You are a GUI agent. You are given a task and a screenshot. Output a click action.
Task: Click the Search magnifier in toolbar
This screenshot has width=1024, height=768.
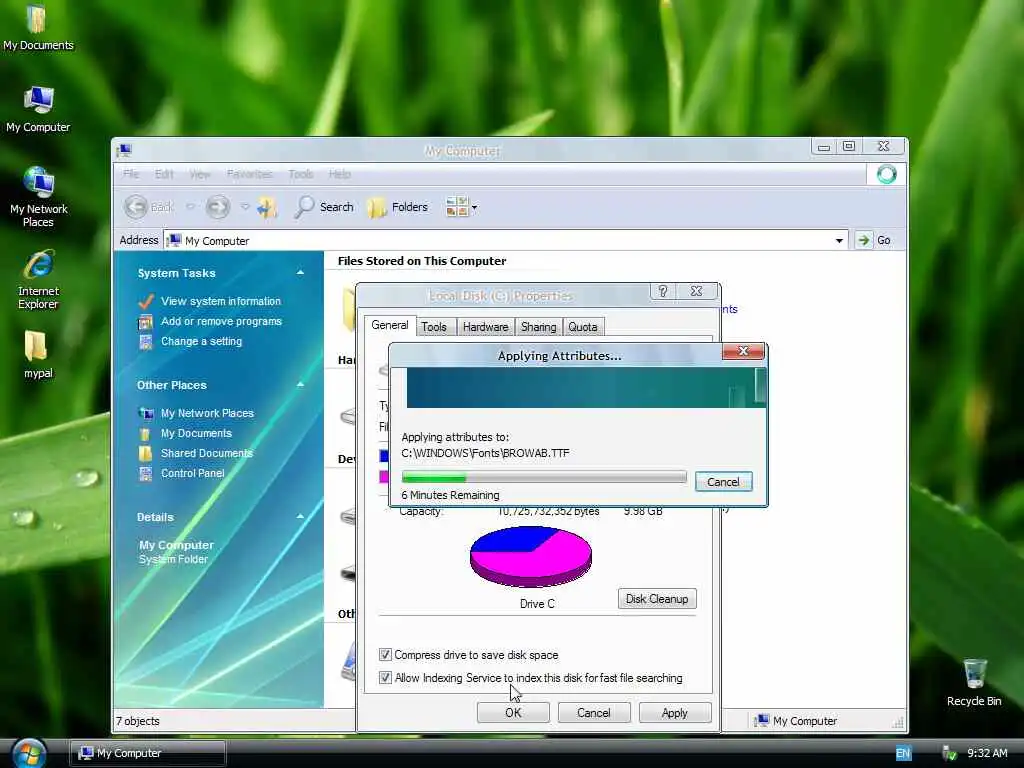pyautogui.click(x=304, y=207)
